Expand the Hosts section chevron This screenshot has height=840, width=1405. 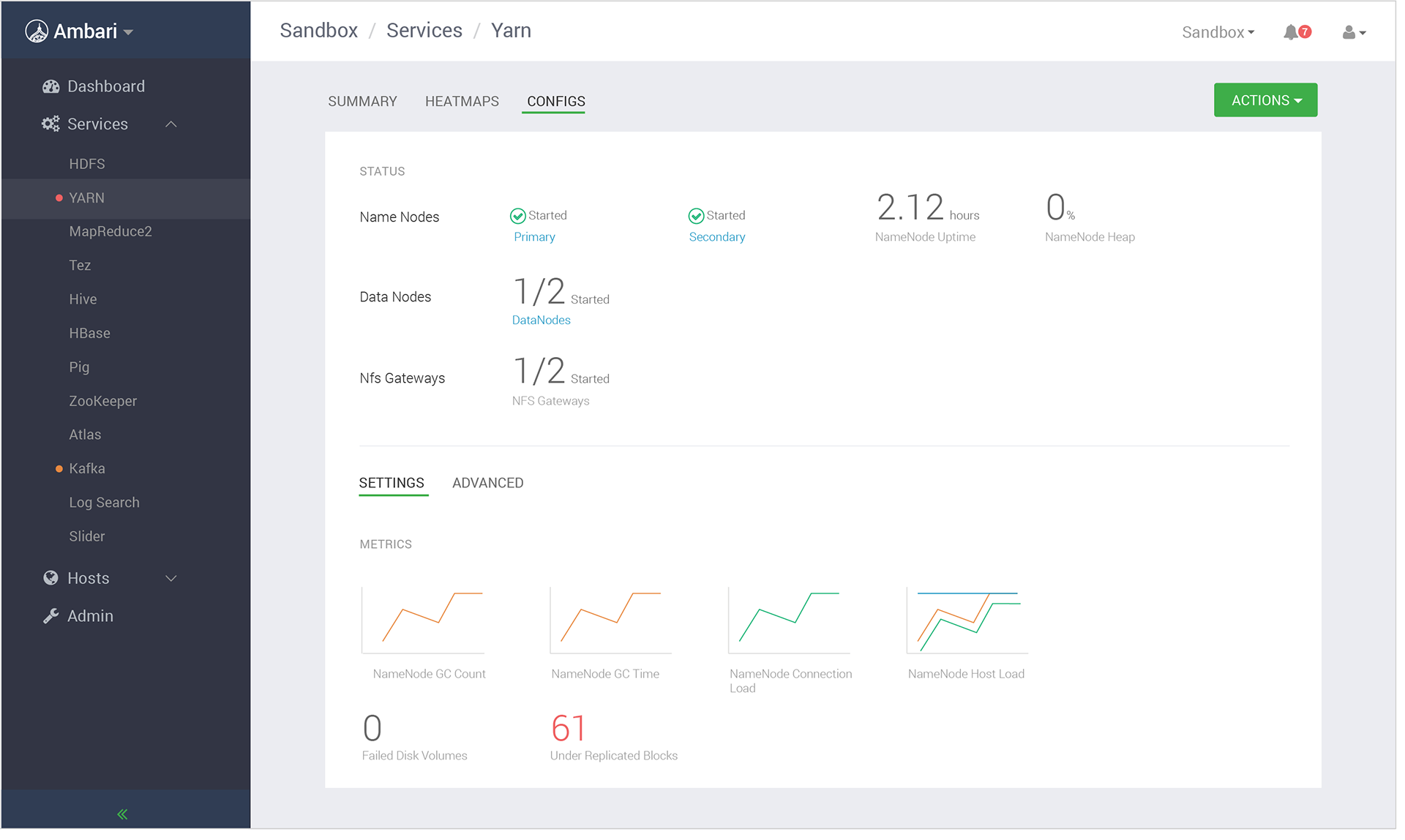click(171, 579)
